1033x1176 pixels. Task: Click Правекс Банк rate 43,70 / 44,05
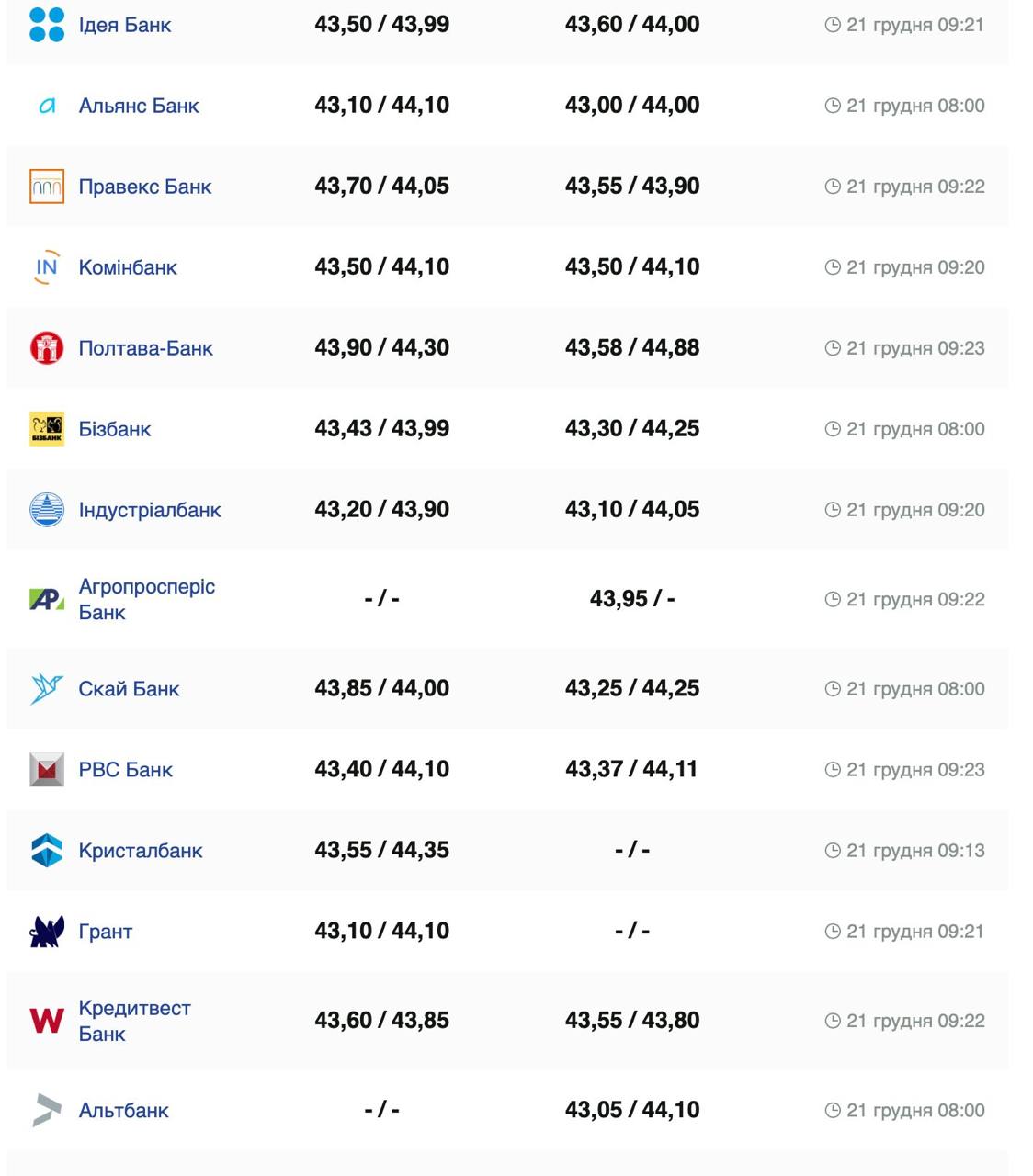point(381,187)
